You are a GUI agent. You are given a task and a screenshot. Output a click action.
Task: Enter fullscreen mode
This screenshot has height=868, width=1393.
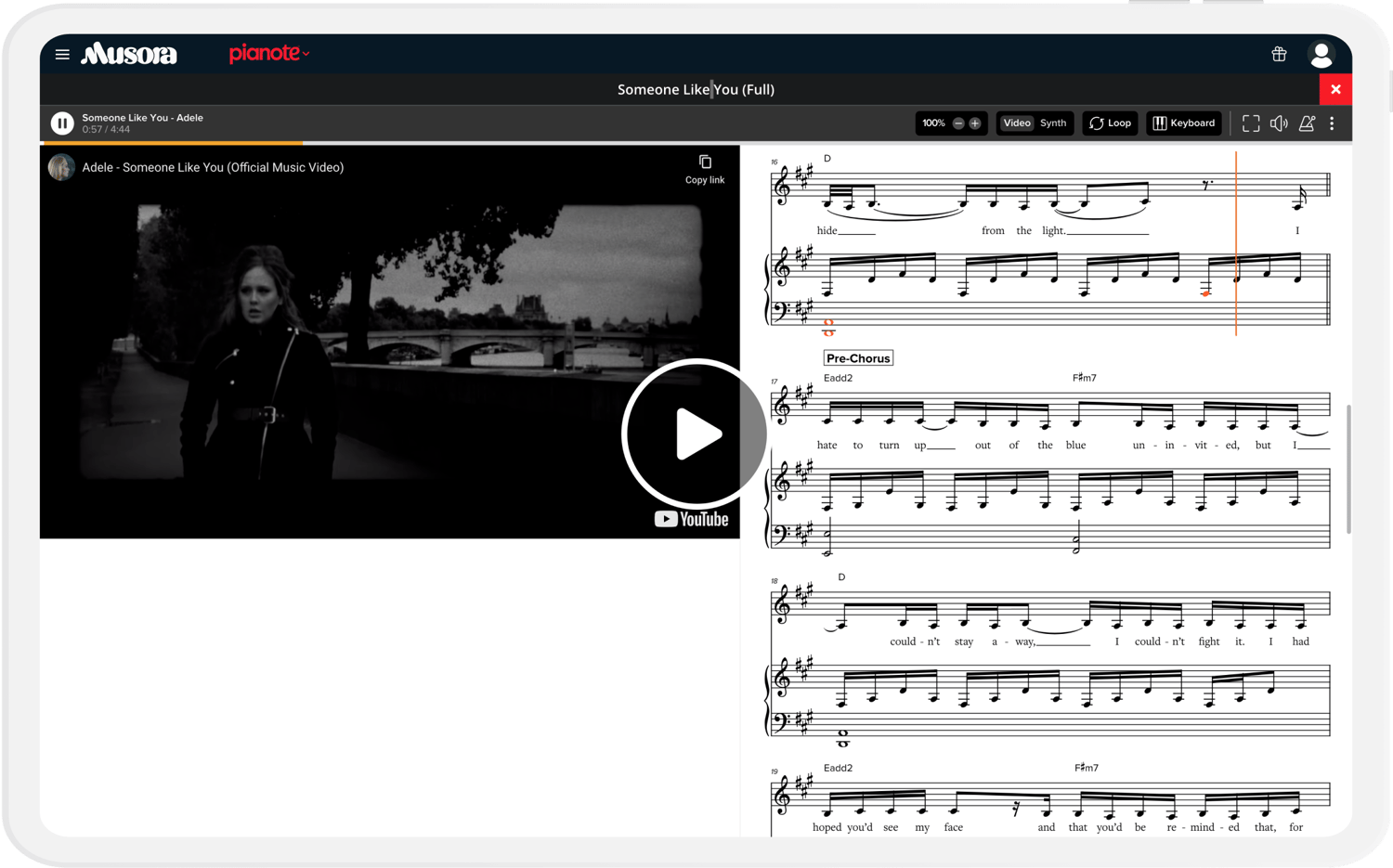pyautogui.click(x=1251, y=123)
